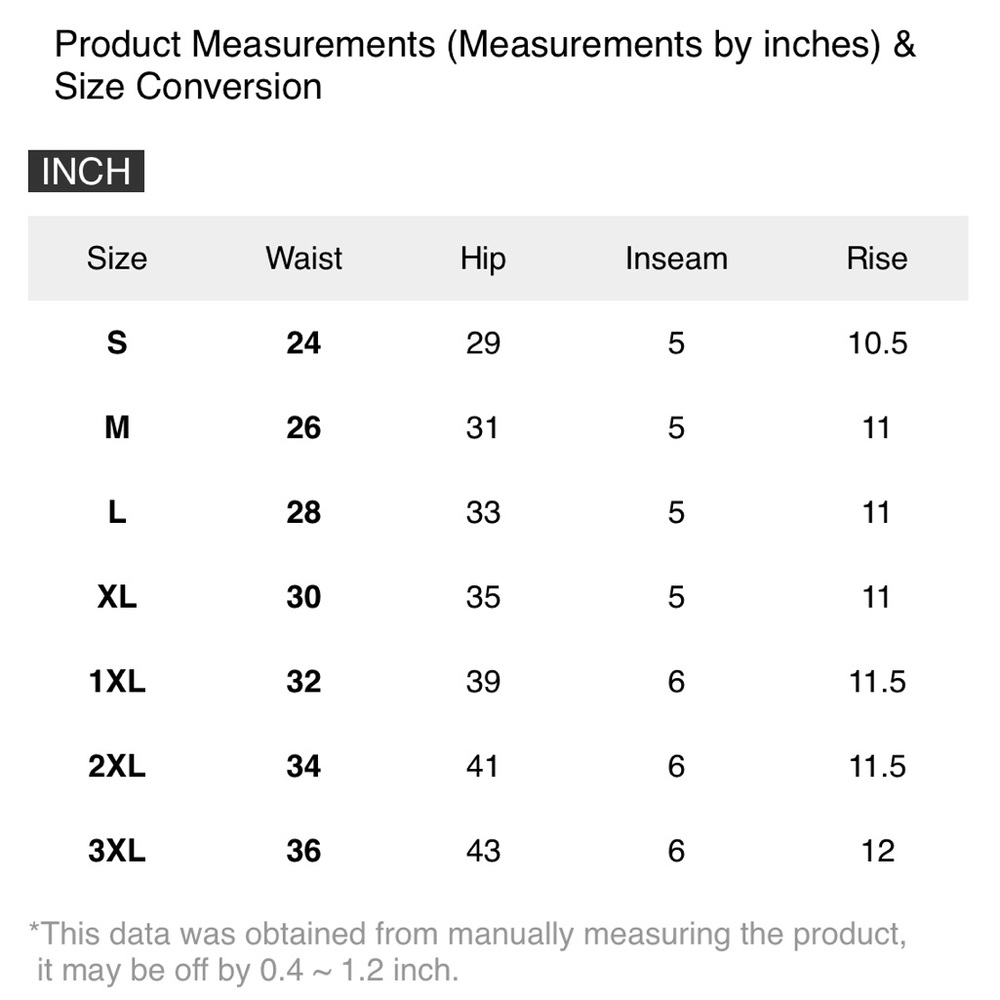The image size is (1000, 1000).
Task: Click waist value 36 for size 3XL
Action: click(304, 851)
